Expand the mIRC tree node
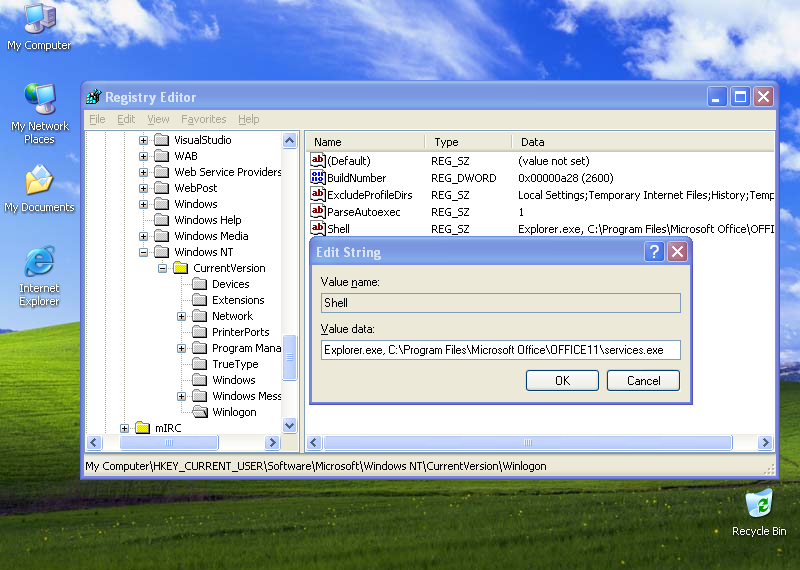 (x=124, y=428)
